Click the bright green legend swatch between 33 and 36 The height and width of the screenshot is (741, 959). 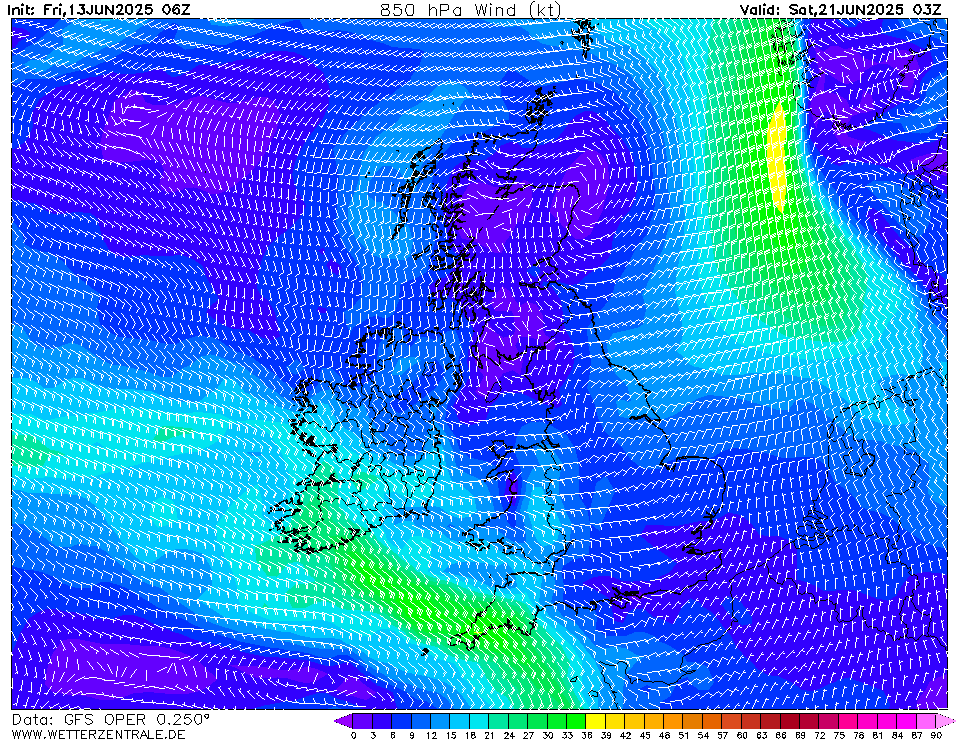(x=577, y=721)
